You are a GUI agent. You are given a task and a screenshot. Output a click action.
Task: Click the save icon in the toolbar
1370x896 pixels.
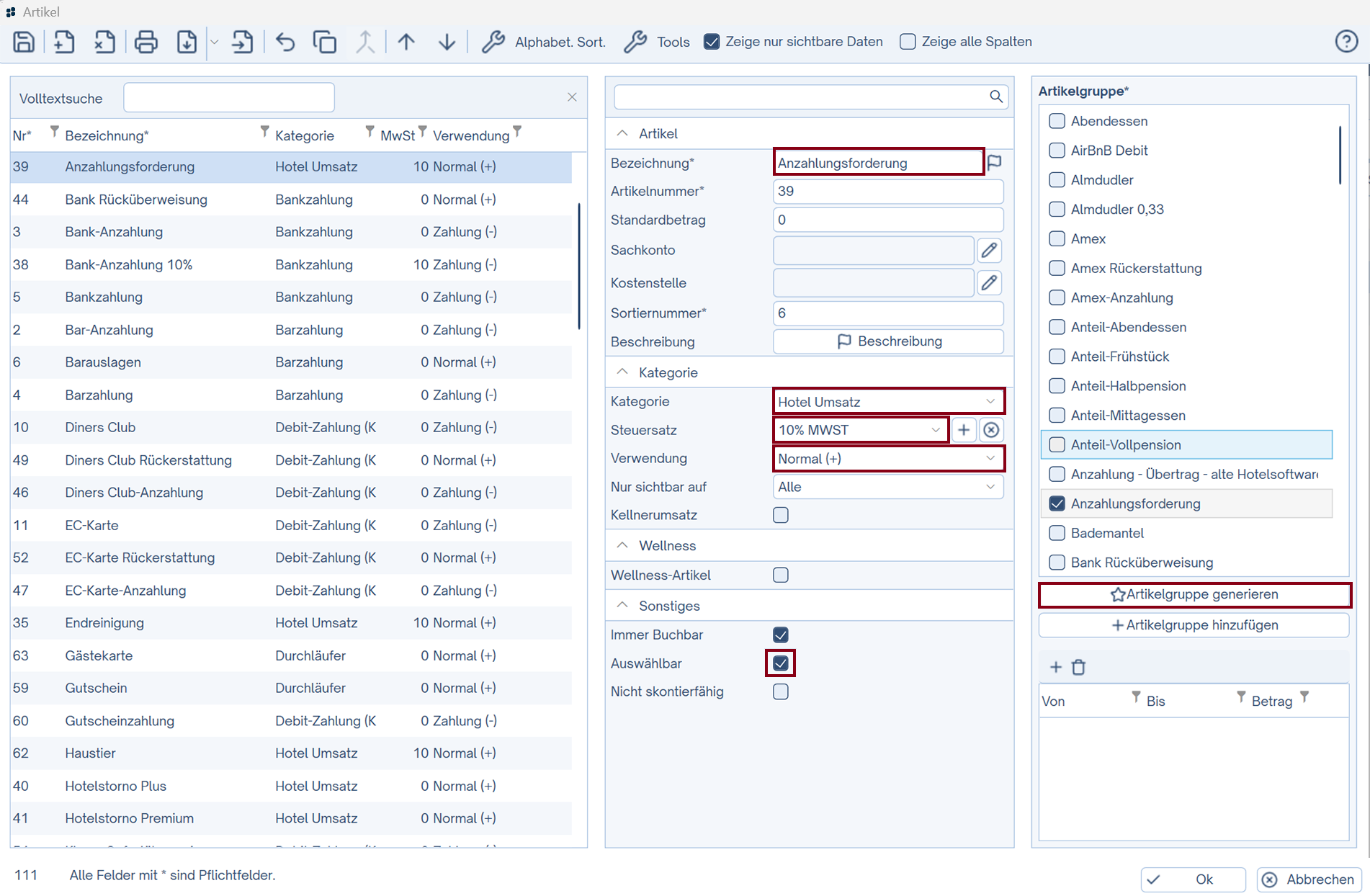[24, 42]
